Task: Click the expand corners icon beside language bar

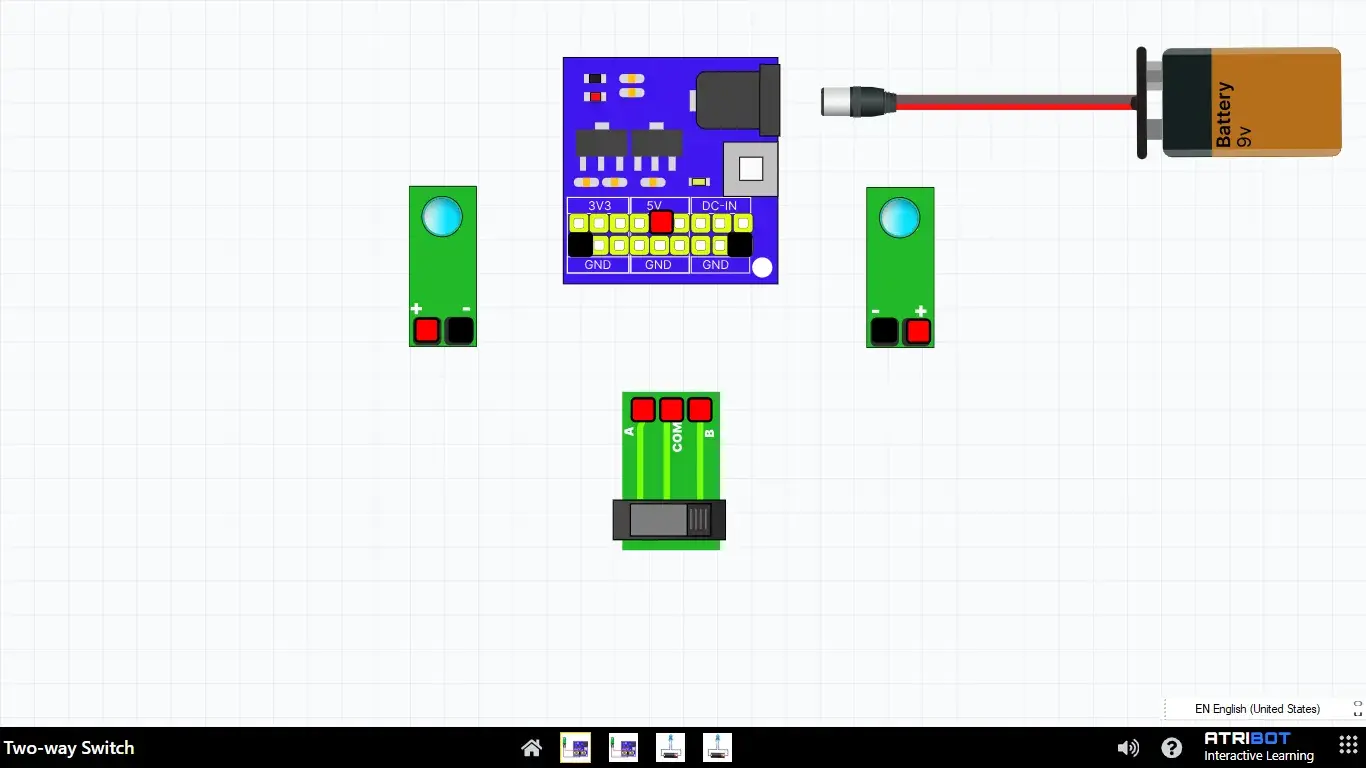Action: coord(1357,709)
